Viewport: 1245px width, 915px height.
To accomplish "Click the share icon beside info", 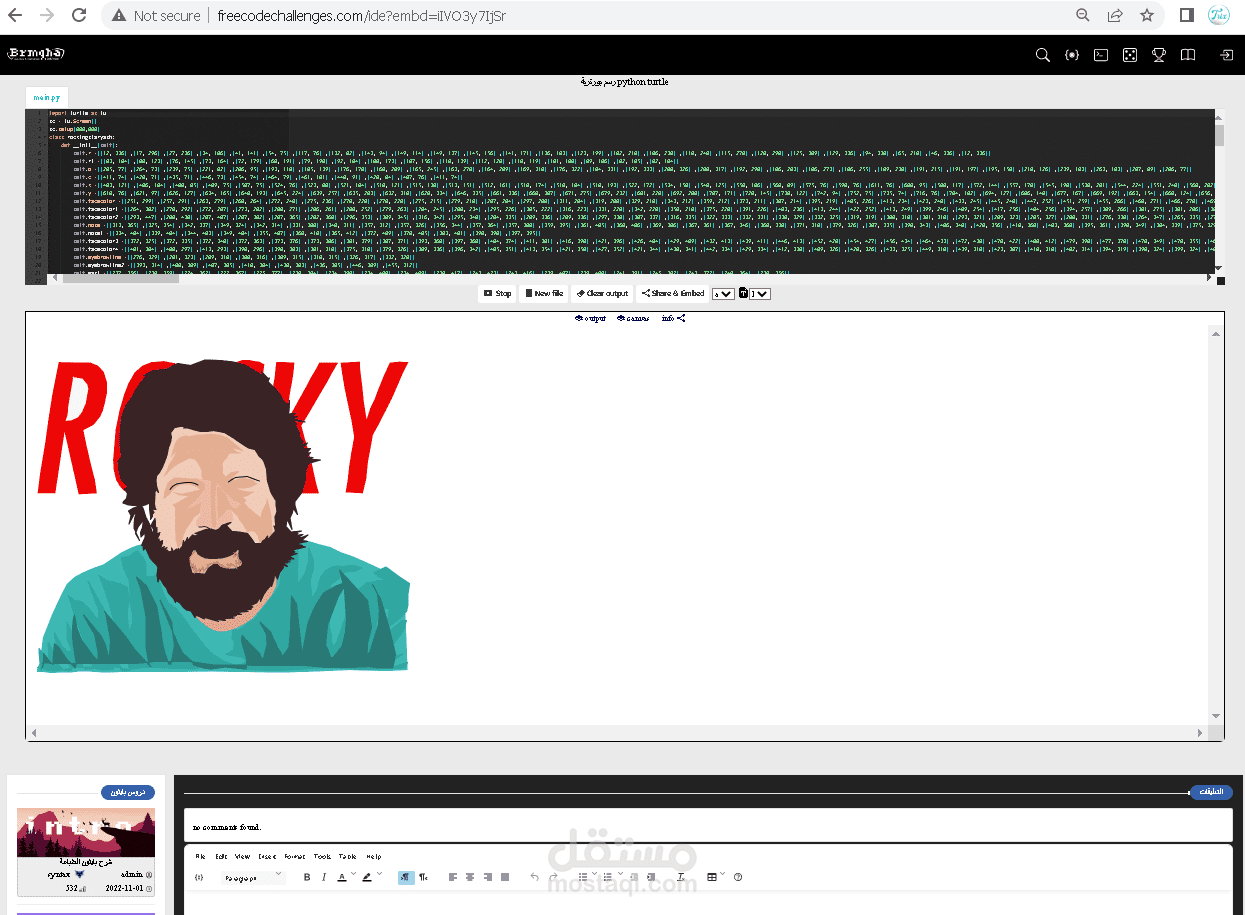I will pos(681,318).
